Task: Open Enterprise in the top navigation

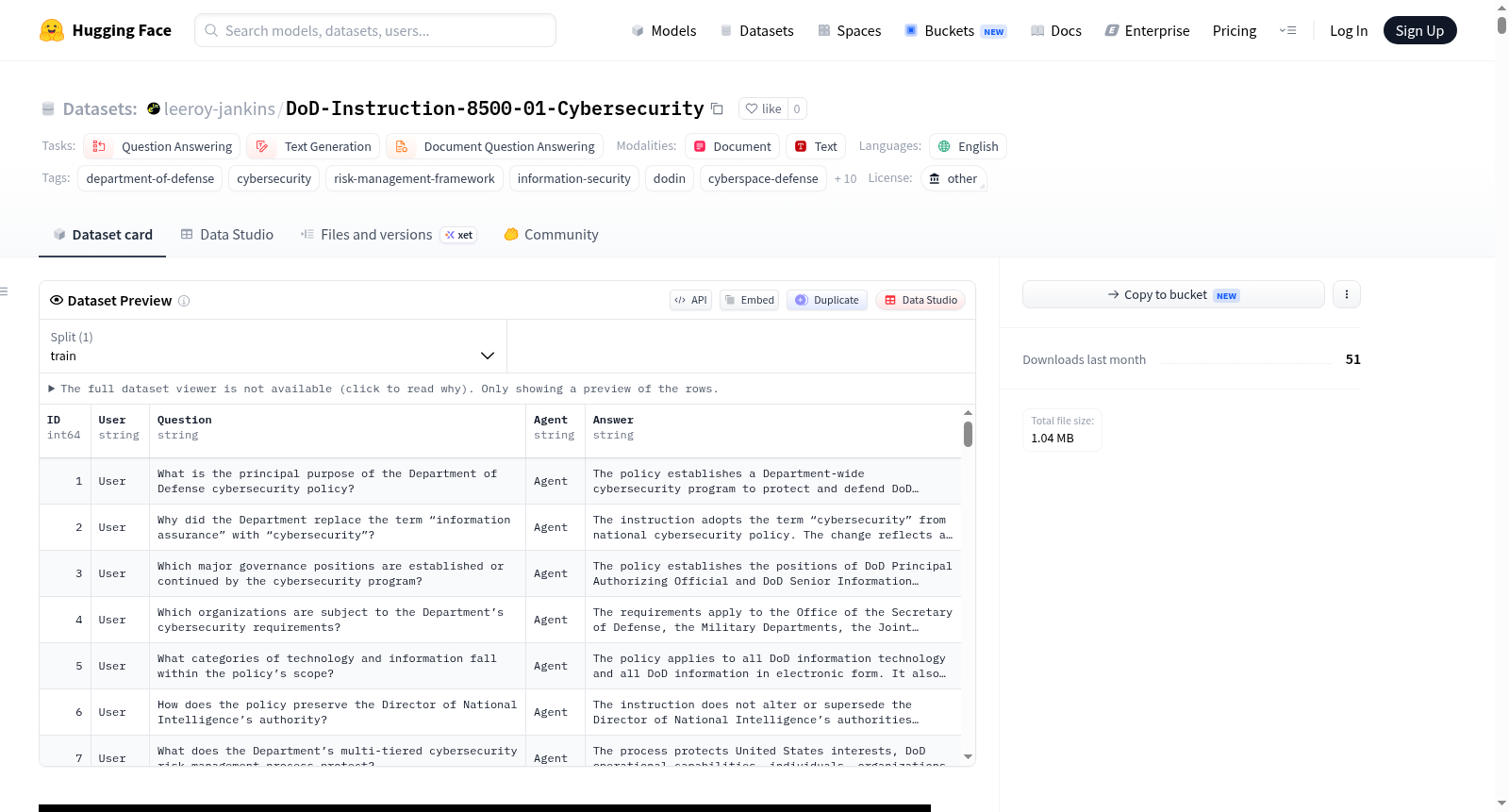Action: pos(1147,30)
